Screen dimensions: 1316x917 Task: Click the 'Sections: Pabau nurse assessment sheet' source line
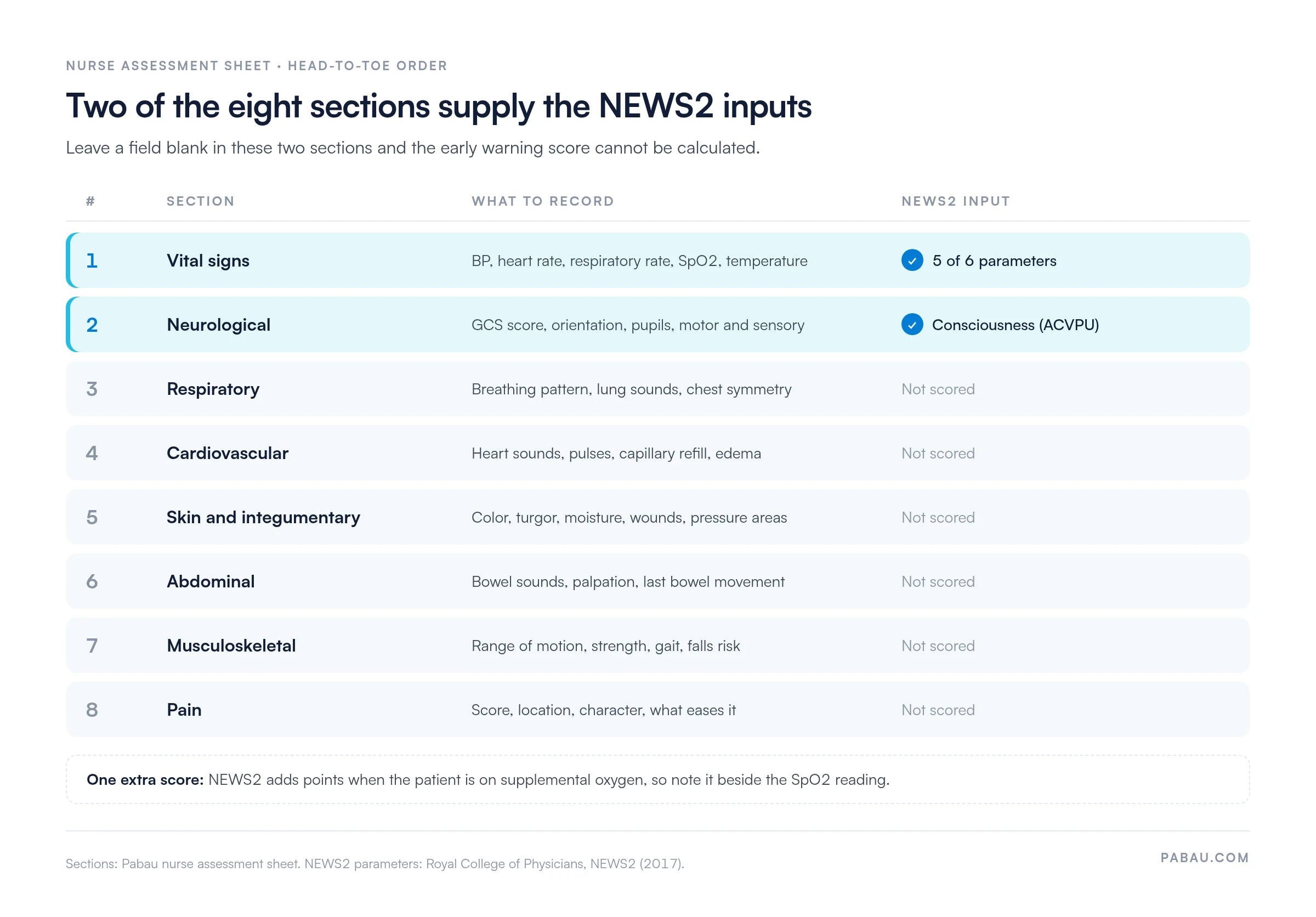coord(375,864)
